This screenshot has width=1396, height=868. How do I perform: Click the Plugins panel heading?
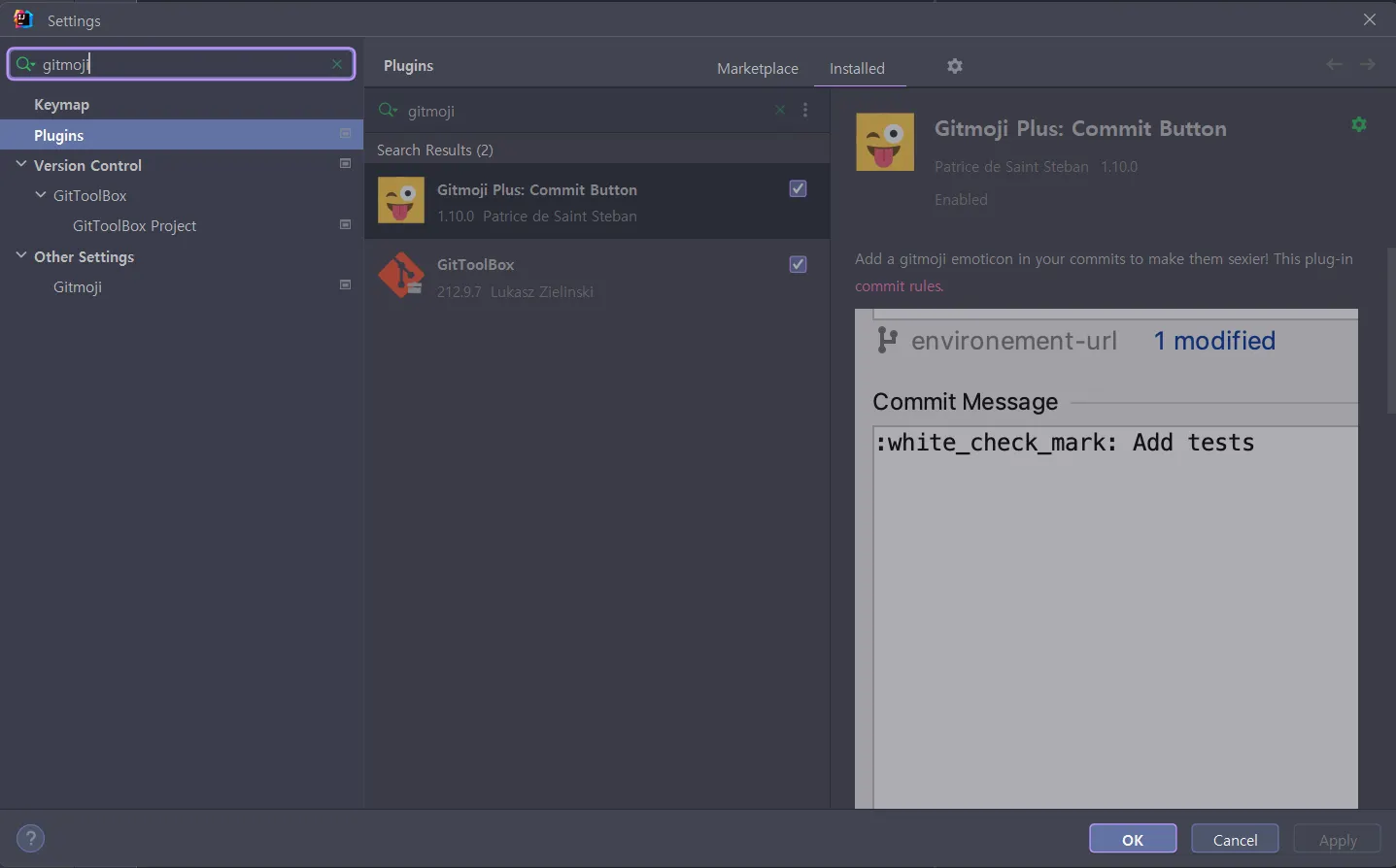(x=408, y=65)
